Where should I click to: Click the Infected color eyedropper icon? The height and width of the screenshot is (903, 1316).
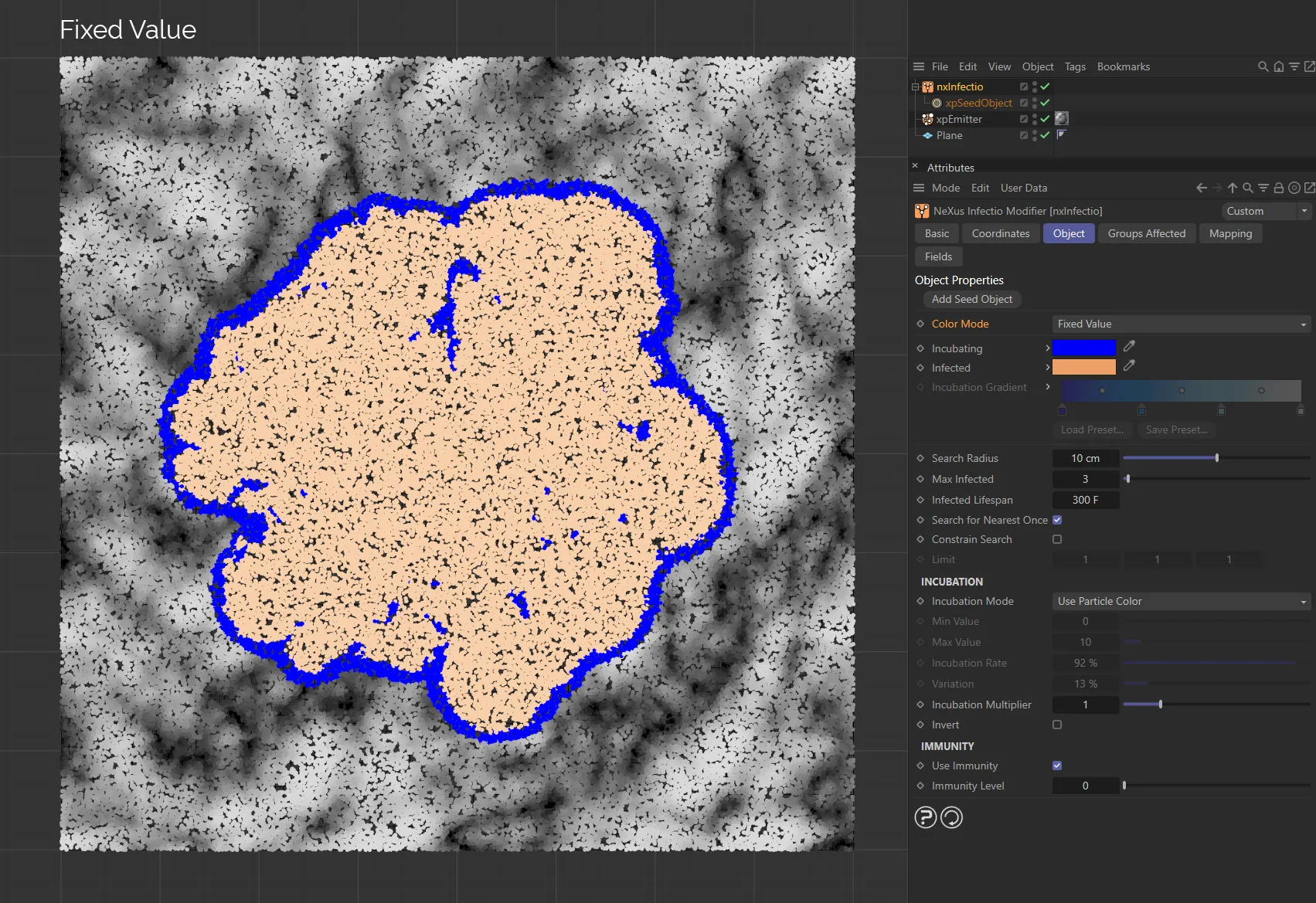click(1129, 366)
